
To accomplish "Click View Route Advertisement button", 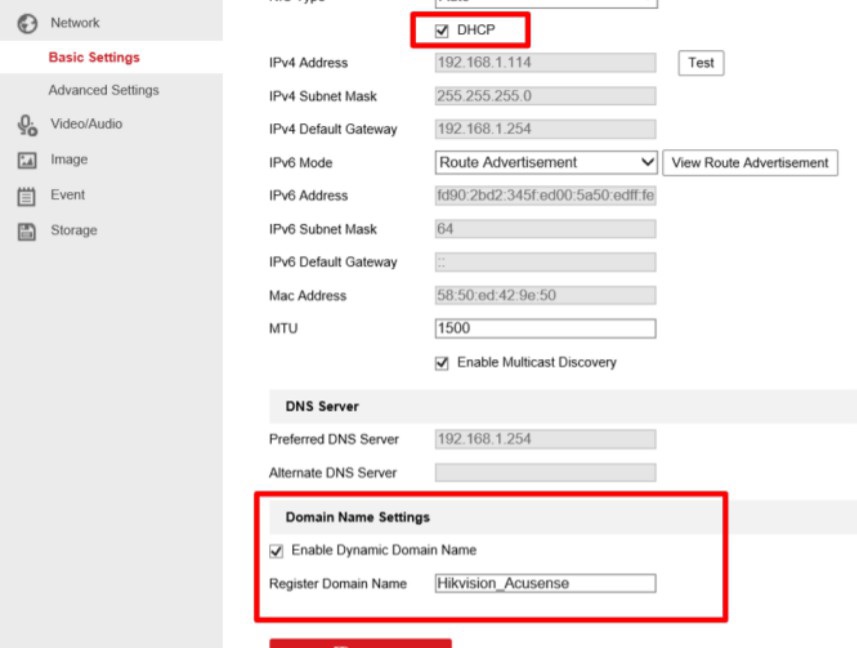I will point(750,163).
